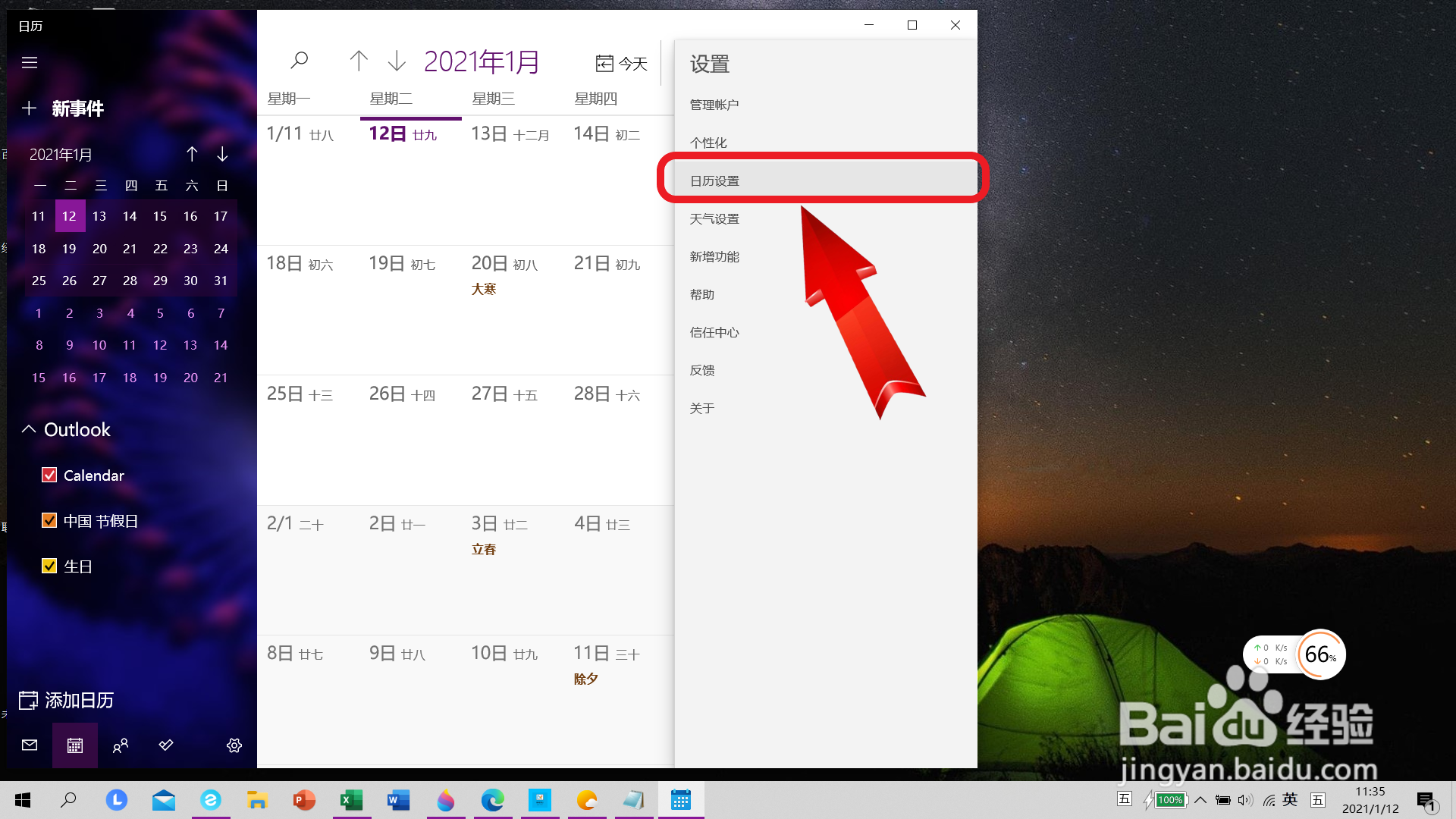Uncheck the Calendar checkbox under Outlook
The width and height of the screenshot is (1456, 819).
pos(49,475)
